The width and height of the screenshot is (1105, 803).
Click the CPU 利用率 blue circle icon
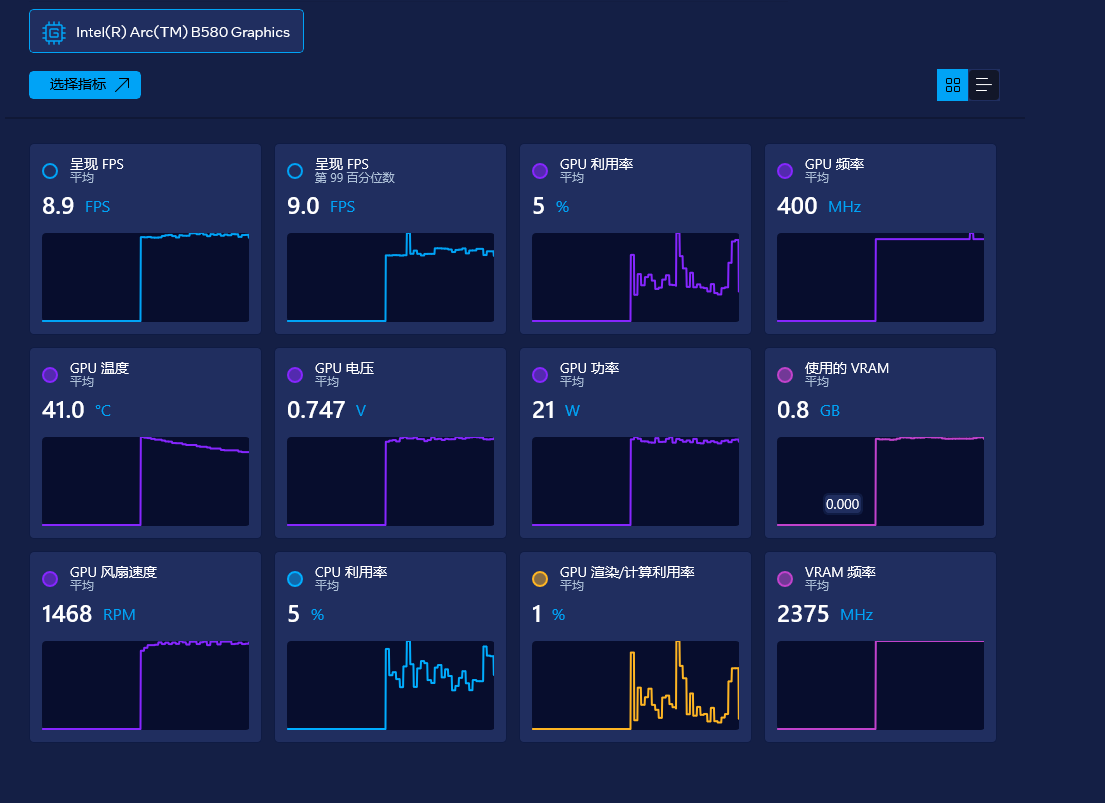click(295, 579)
